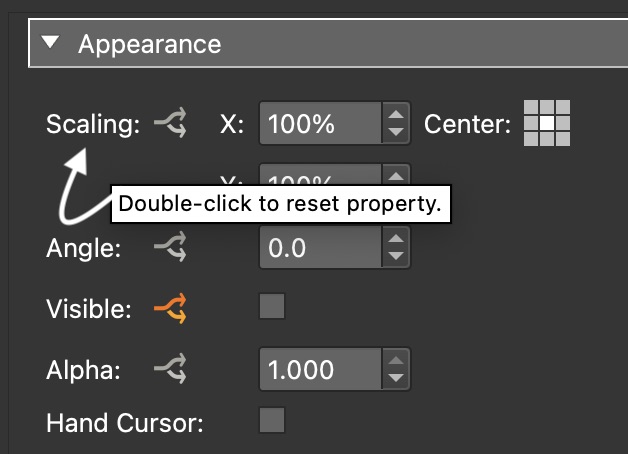This screenshot has width=628, height=454.
Task: Click the Scaling property label
Action: point(92,125)
